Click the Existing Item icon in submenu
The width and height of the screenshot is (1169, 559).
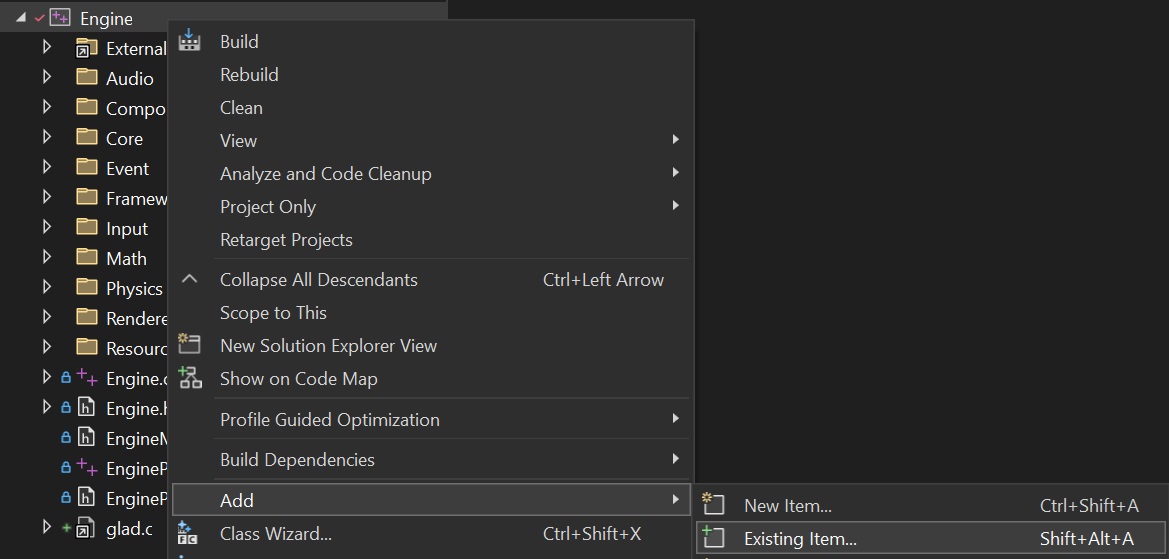click(713, 538)
